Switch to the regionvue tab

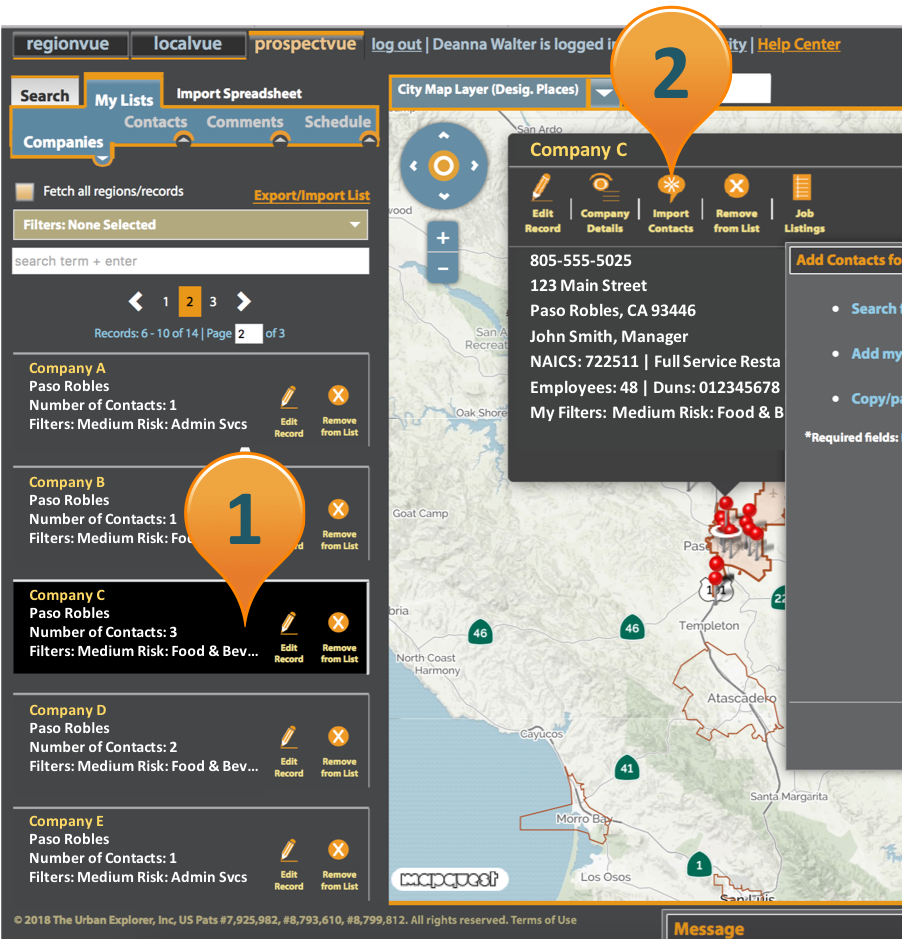click(70, 44)
